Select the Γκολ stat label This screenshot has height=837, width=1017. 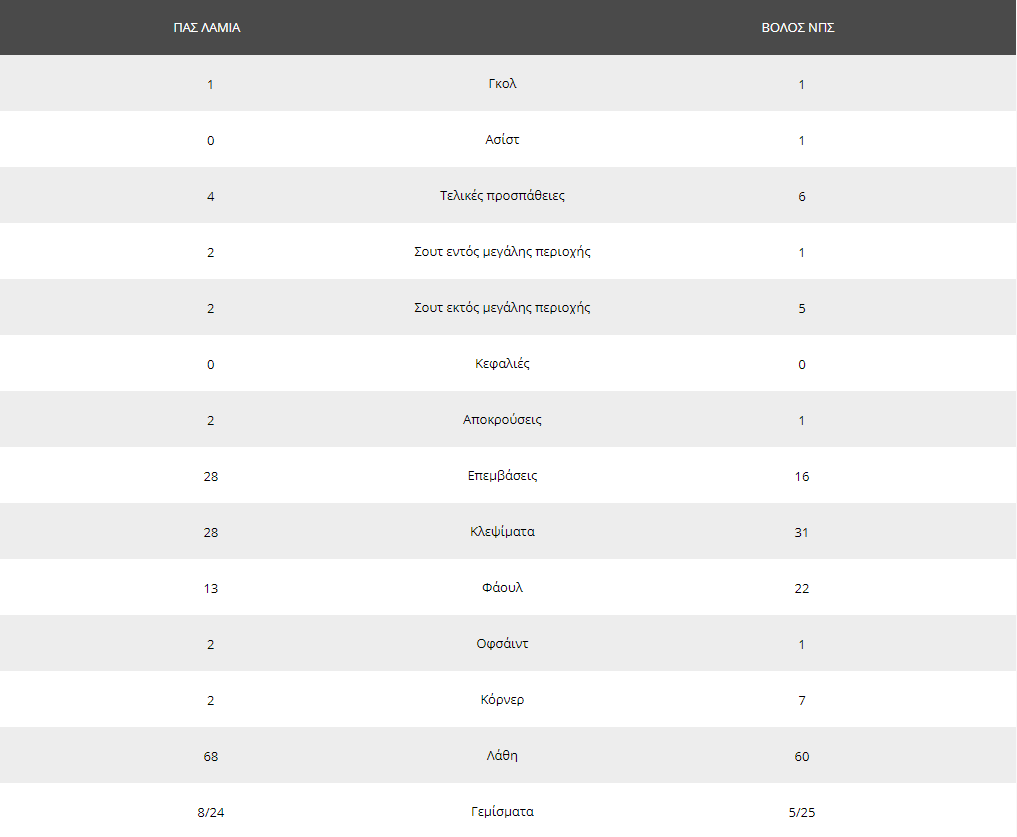(x=502, y=84)
